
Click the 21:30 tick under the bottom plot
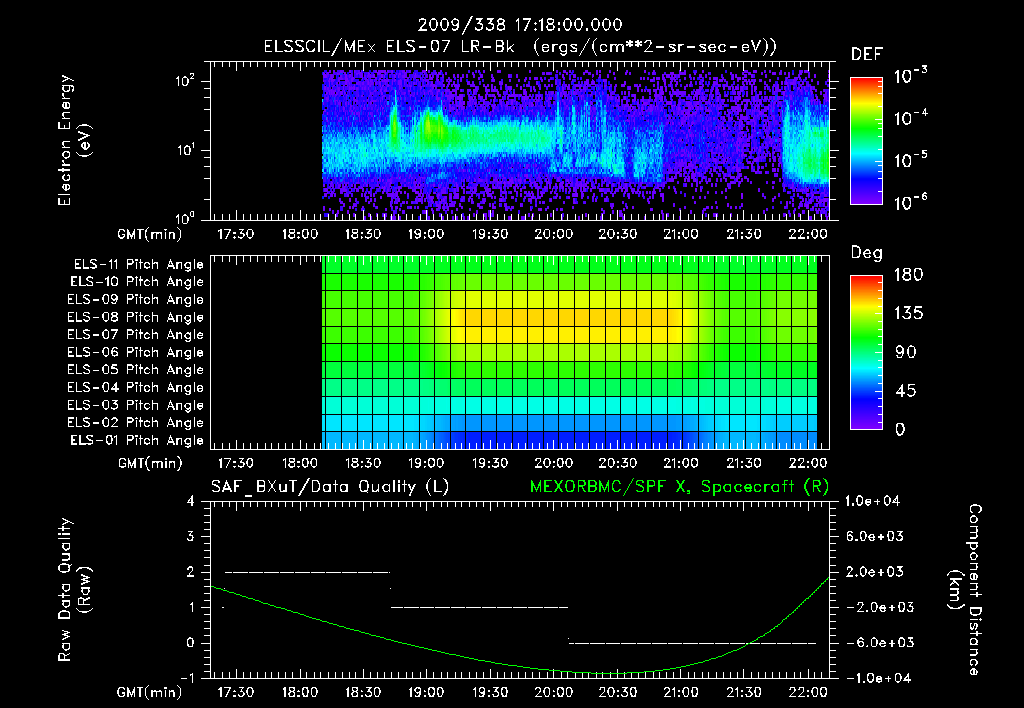[x=744, y=692]
